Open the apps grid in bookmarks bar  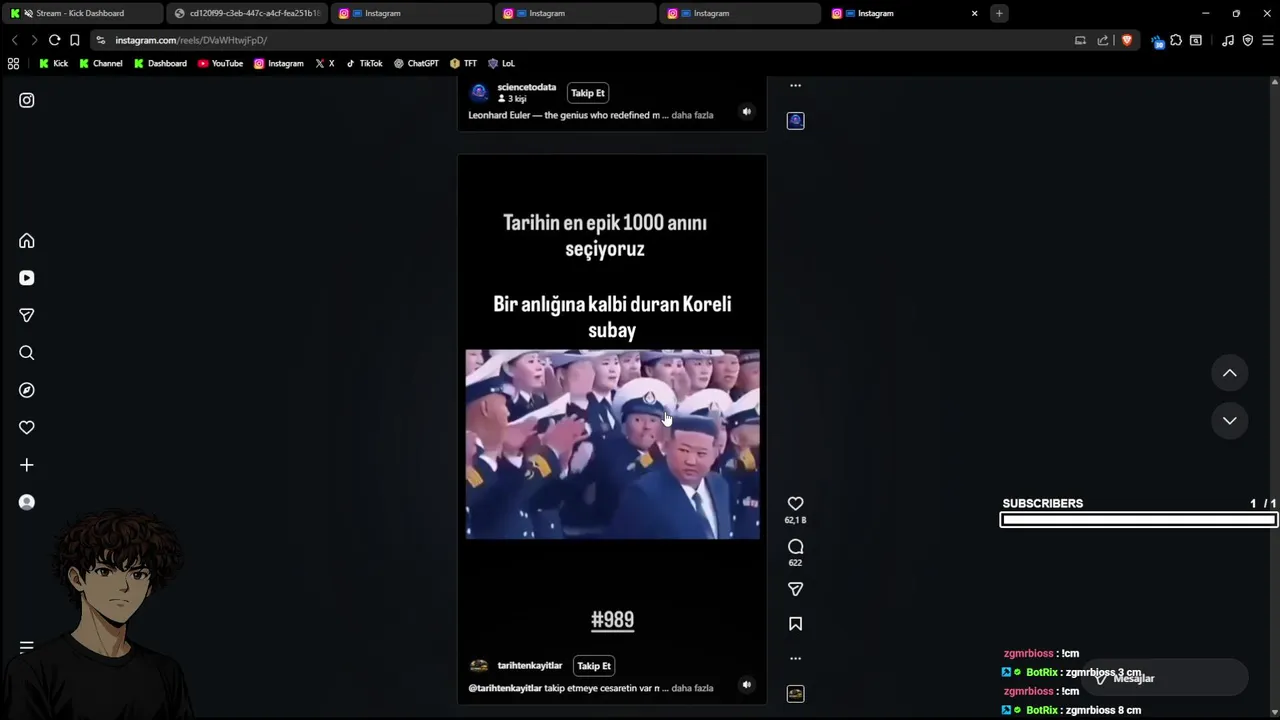[x=13, y=63]
